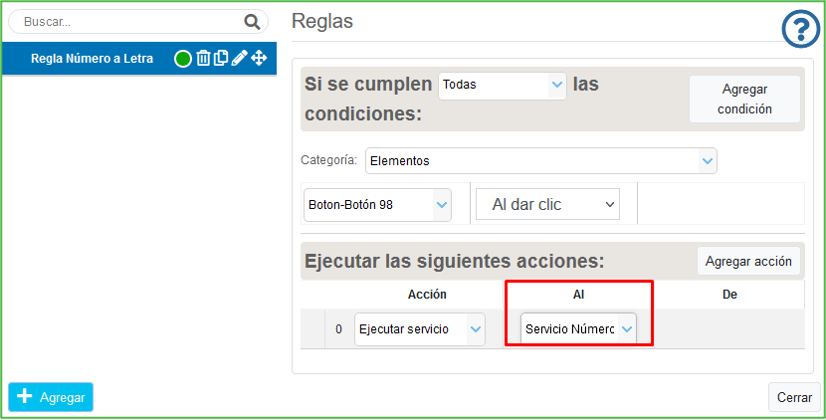Click the move arrows icon on rule

[x=259, y=59]
